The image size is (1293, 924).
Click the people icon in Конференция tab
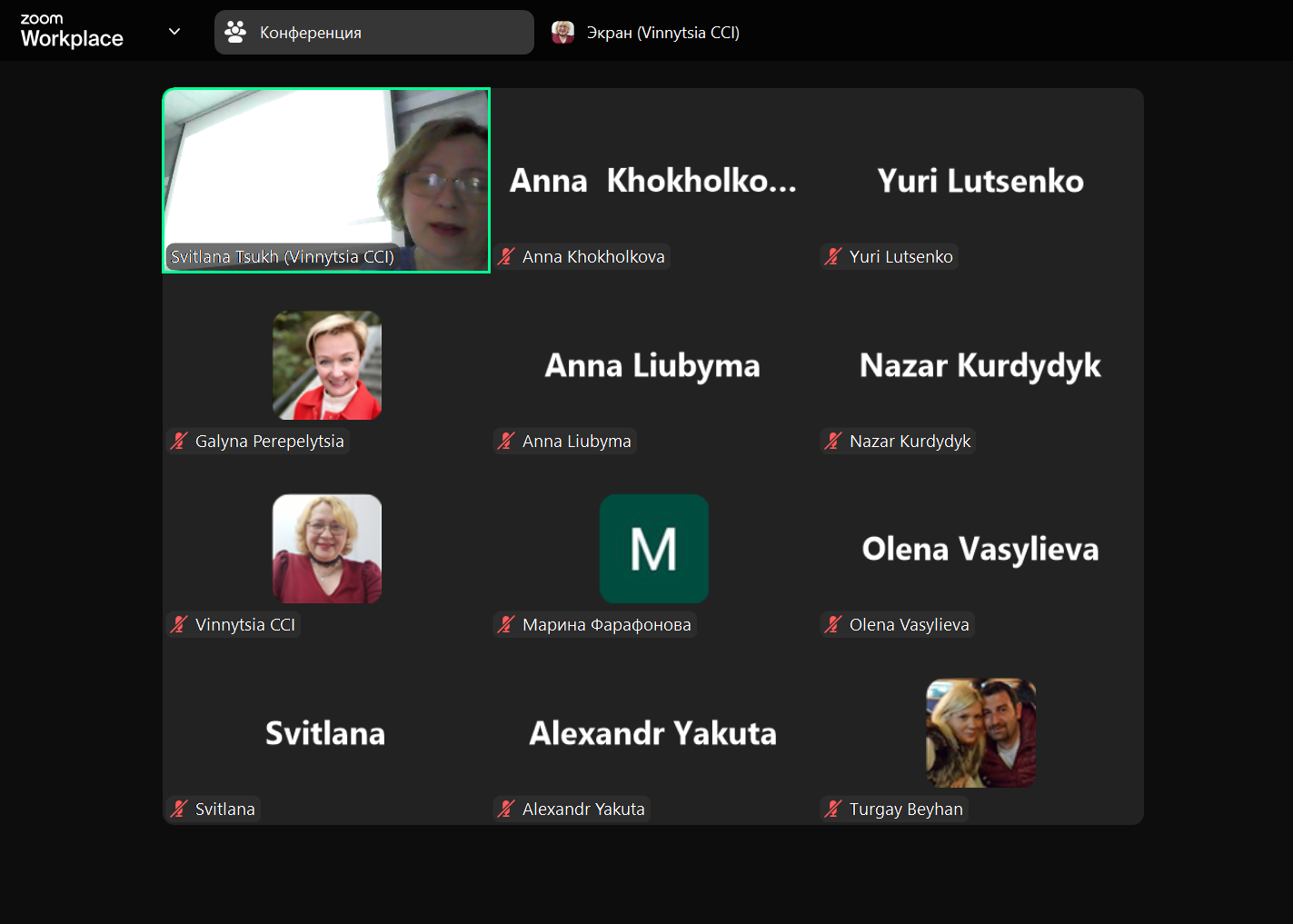coord(235,33)
